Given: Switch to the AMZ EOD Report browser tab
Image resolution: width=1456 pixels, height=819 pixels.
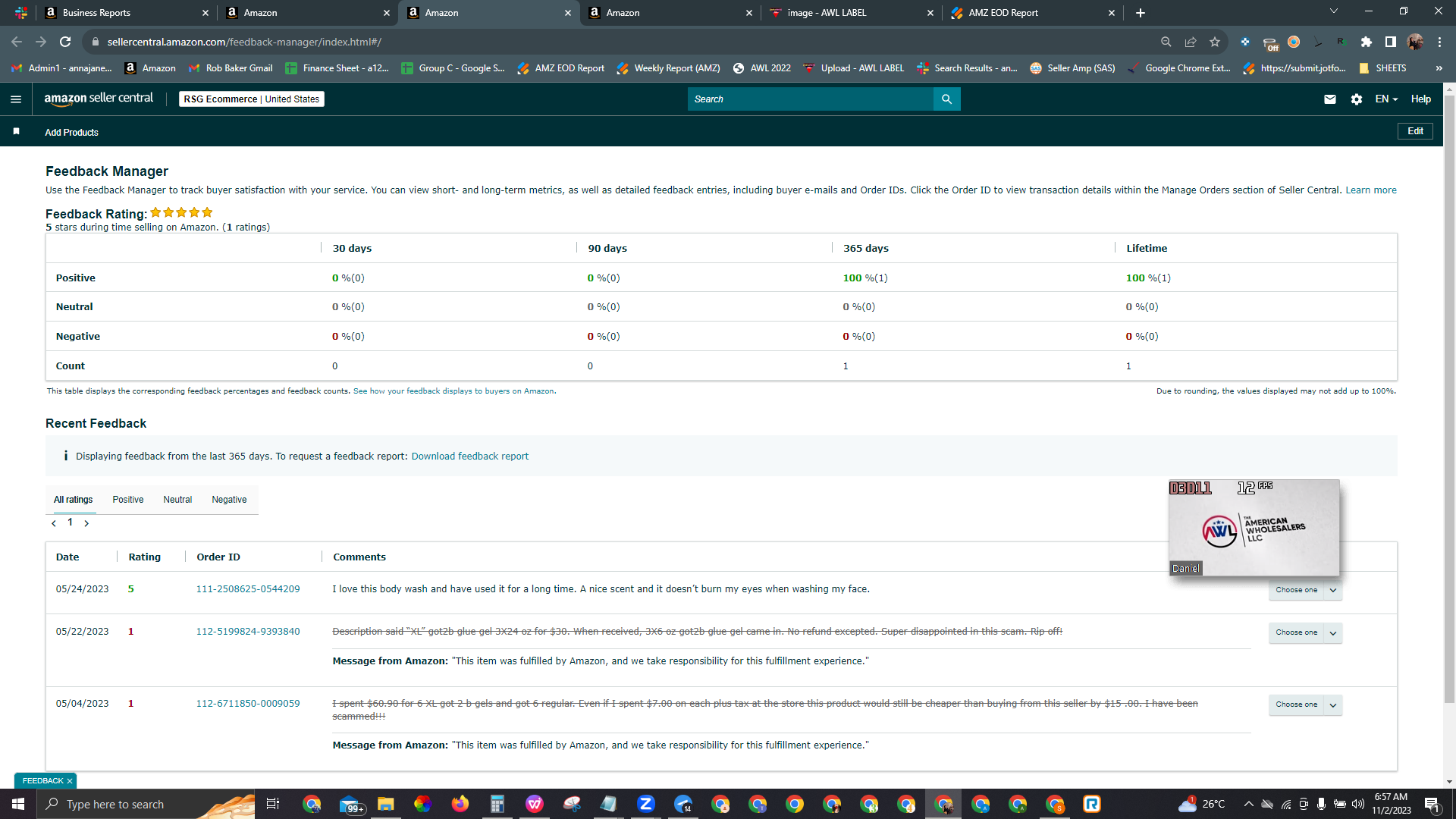Looking at the screenshot, I should coord(1033,13).
